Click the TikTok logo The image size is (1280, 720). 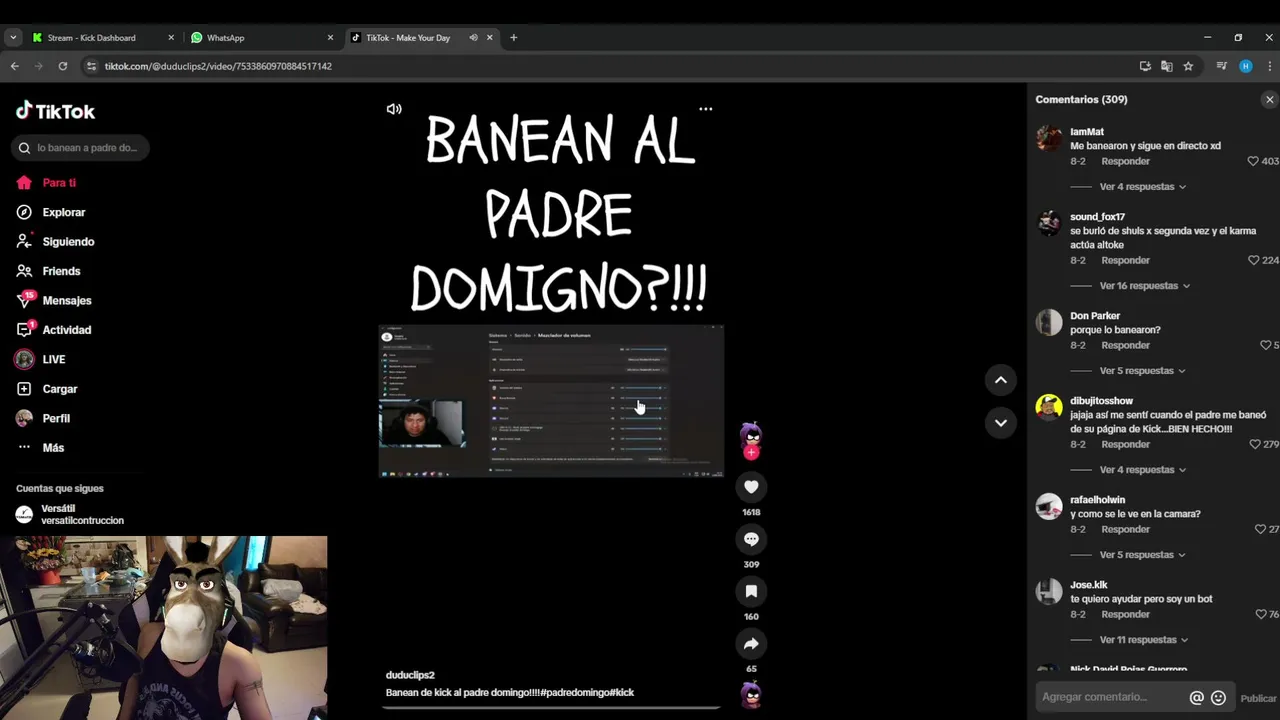point(56,111)
